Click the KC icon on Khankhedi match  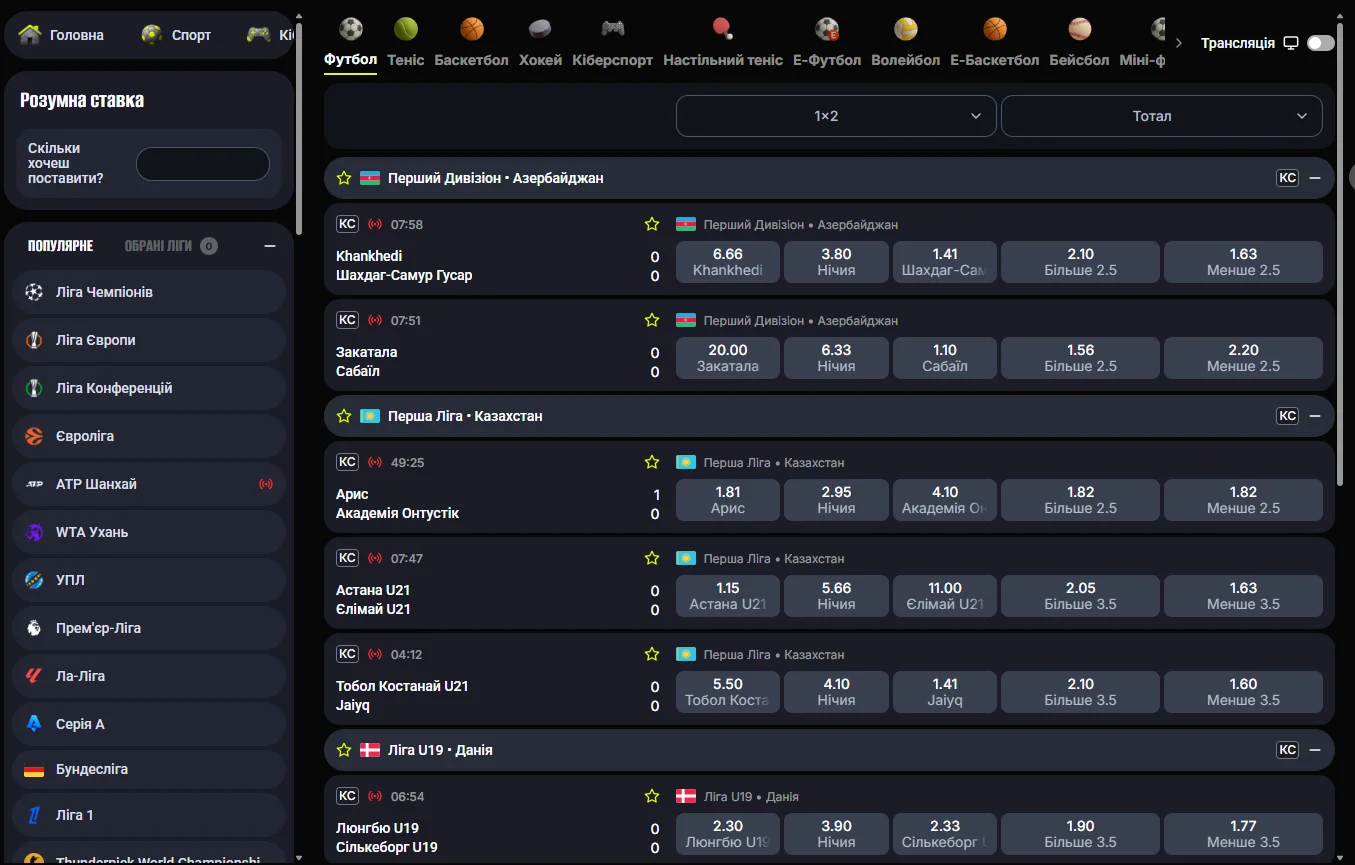[347, 224]
